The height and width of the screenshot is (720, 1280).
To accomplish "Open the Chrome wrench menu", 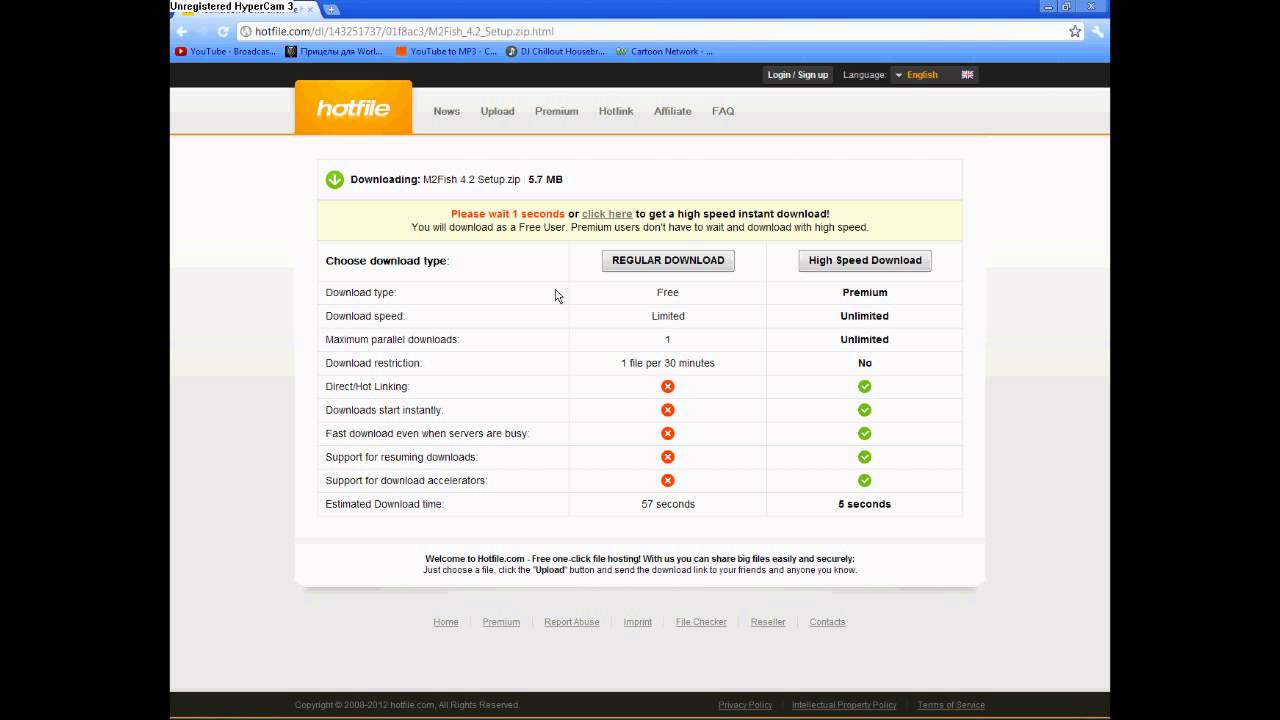I will [1098, 31].
